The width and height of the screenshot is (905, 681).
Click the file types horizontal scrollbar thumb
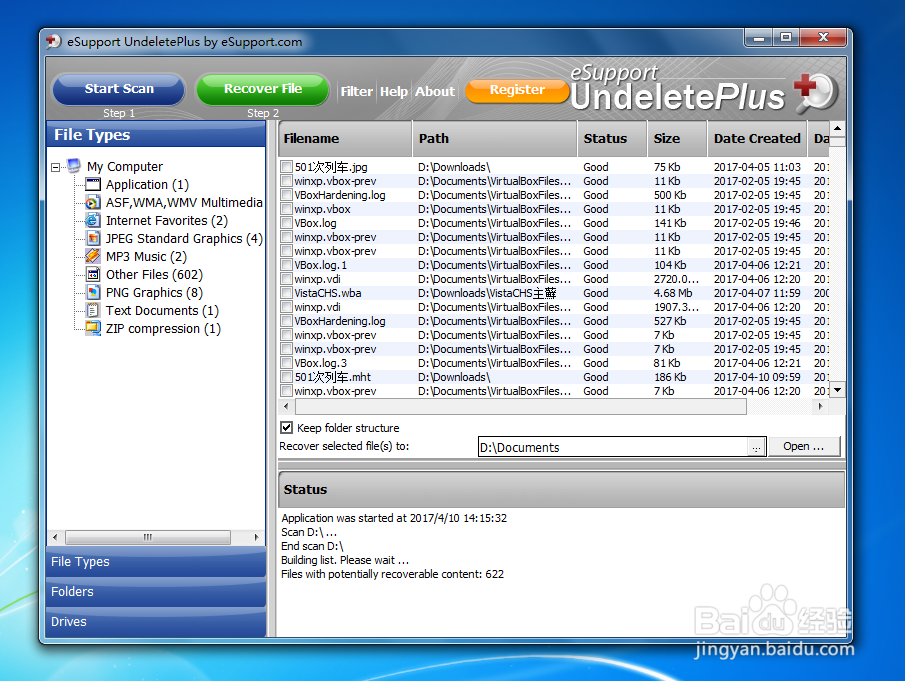(x=148, y=537)
